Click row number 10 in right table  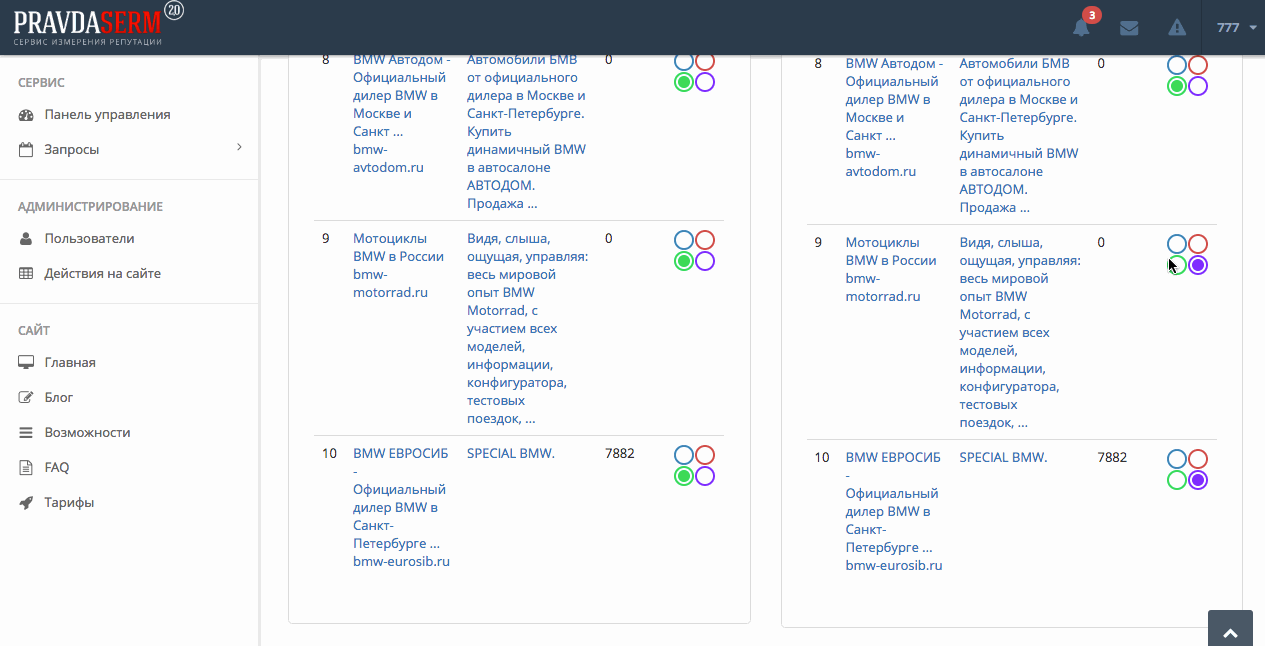pos(822,458)
